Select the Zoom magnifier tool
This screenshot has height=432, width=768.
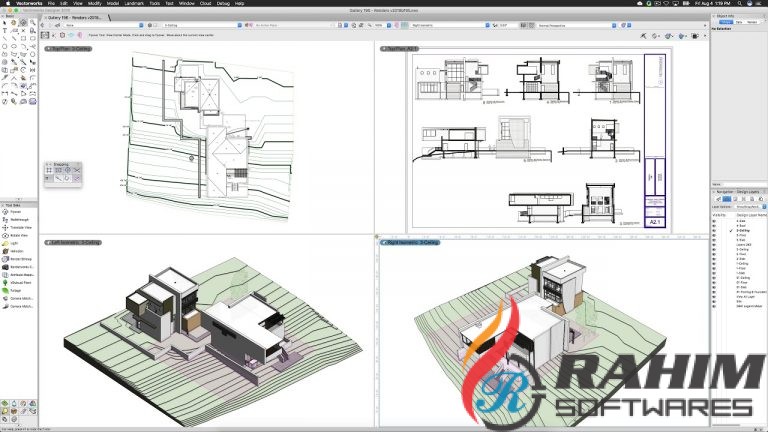tap(32, 23)
